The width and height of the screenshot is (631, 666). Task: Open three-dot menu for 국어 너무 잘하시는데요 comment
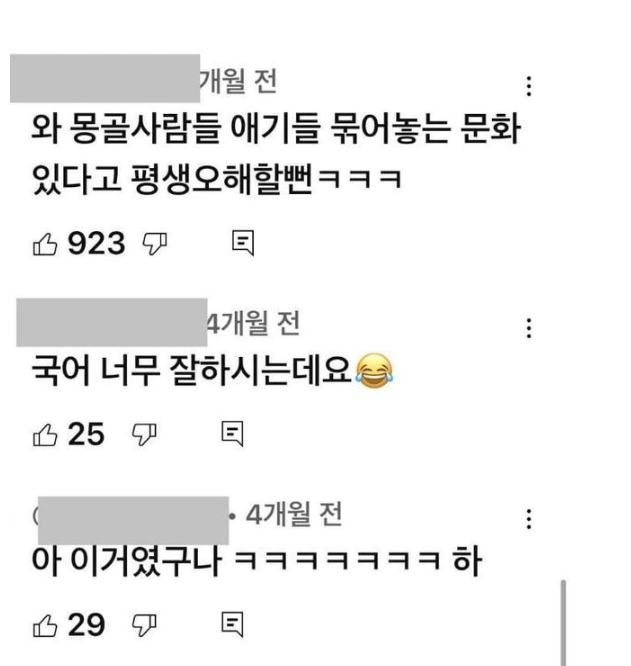tap(529, 328)
